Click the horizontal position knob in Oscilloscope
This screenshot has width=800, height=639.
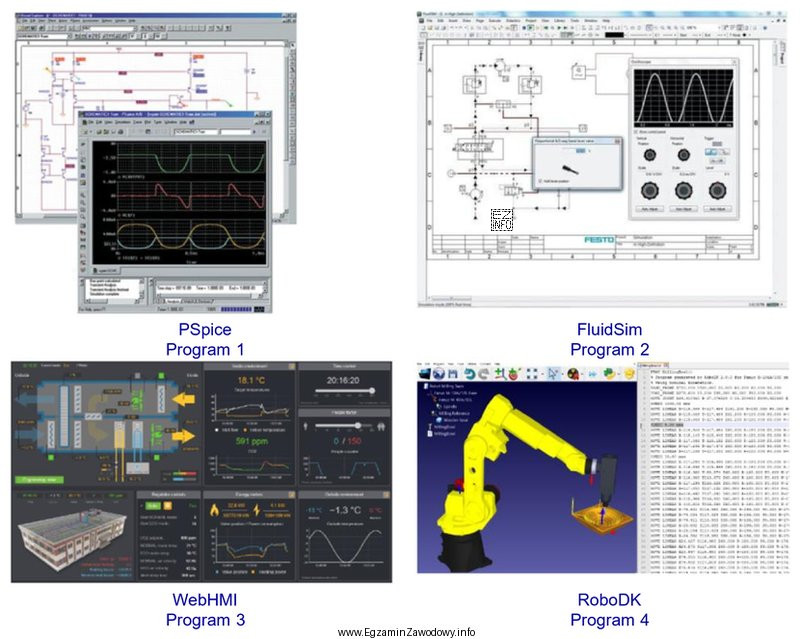point(684,155)
